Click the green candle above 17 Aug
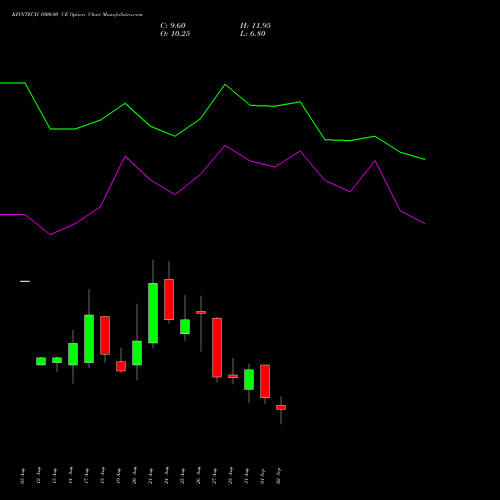 point(89,339)
